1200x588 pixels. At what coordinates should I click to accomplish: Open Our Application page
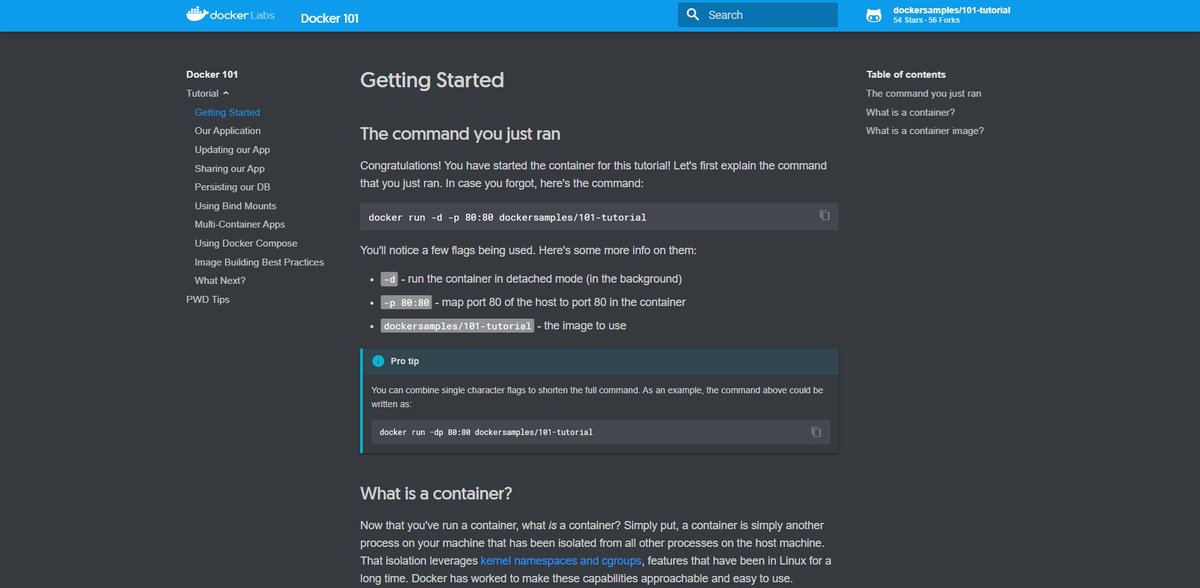point(227,131)
